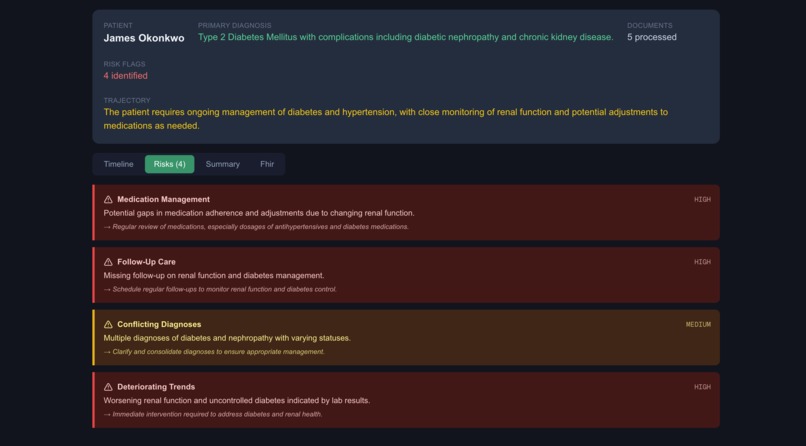Viewport: 806px width, 446px height.
Task: Click the DOCUMENTS field label
Action: [650, 26]
